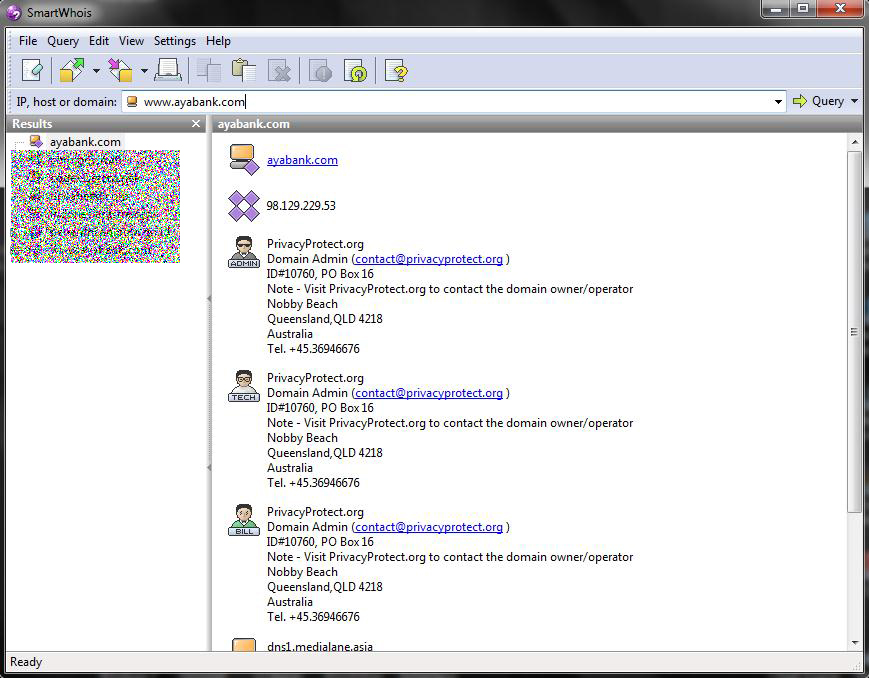Click the Help question-mark toolbar icon
Viewport: 869px width, 678px height.
396,71
